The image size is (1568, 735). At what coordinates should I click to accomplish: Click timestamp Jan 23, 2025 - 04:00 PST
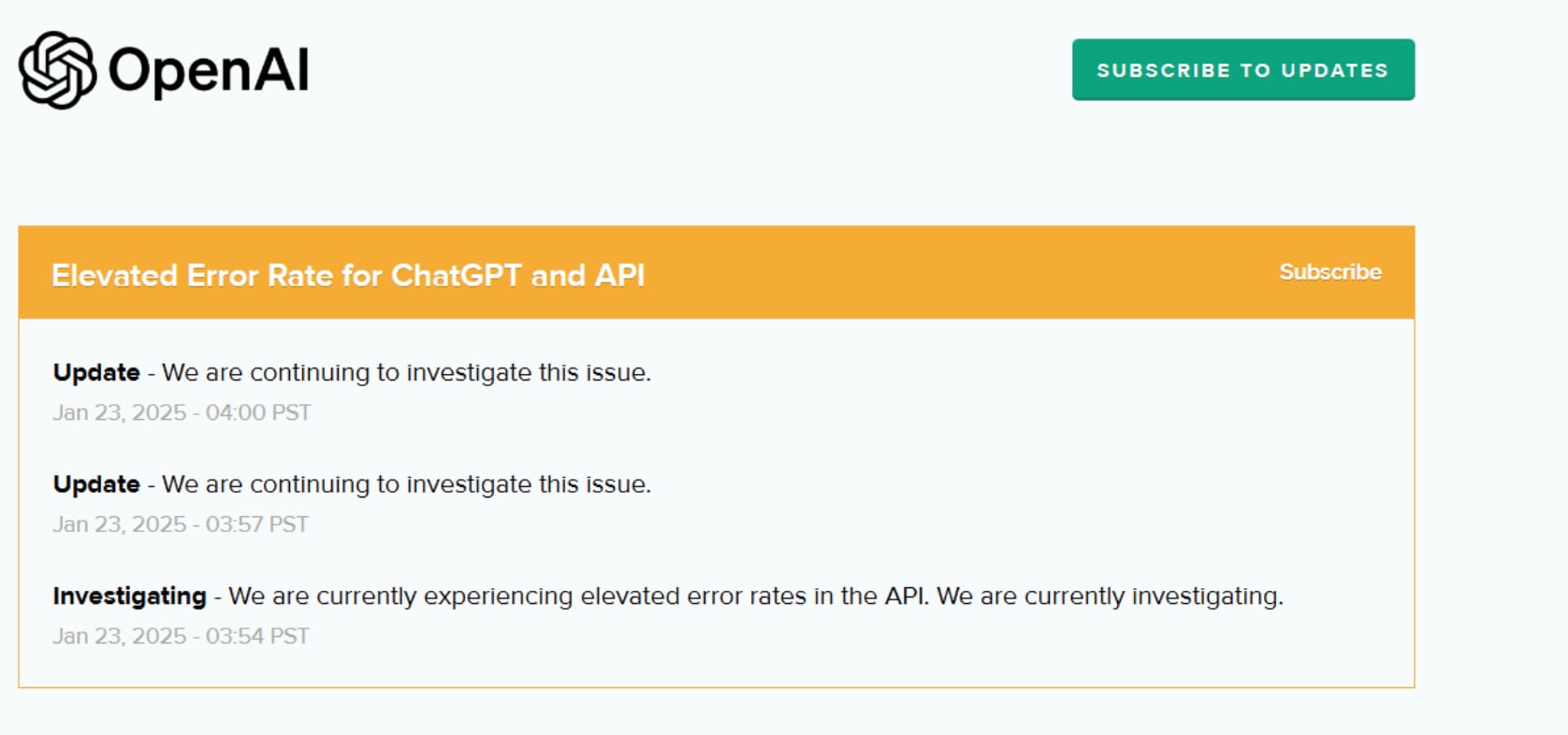coord(181,412)
